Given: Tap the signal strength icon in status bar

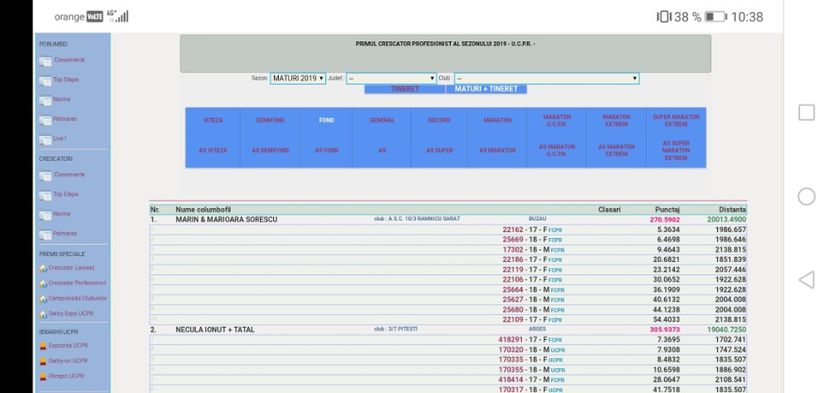Looking at the screenshot, I should click(122, 17).
